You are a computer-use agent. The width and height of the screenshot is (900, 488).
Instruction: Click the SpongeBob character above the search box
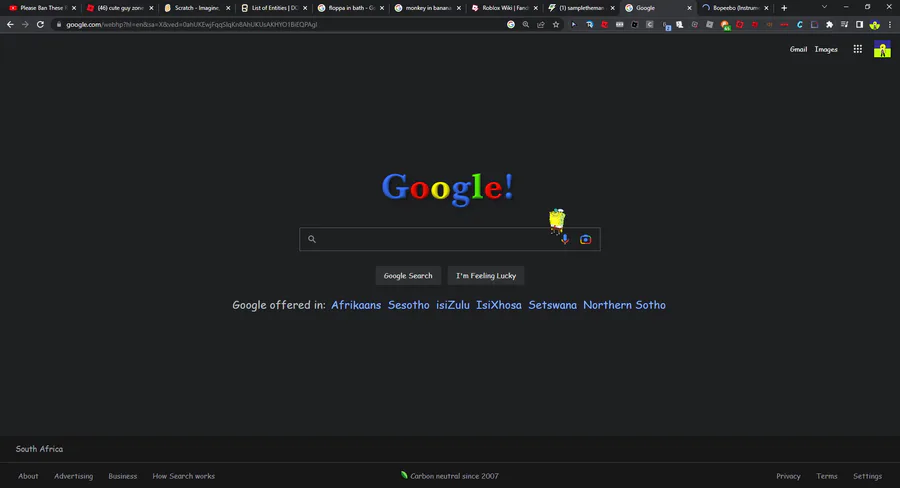pos(557,221)
